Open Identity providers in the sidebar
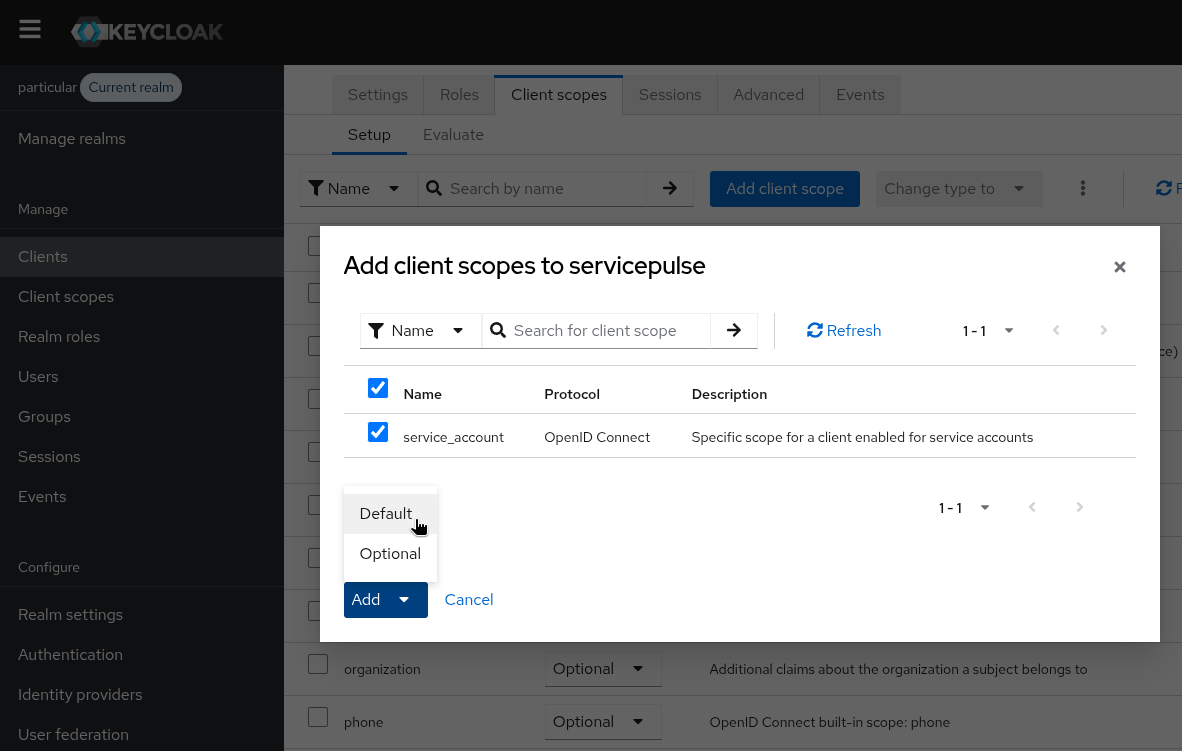 coord(142,694)
